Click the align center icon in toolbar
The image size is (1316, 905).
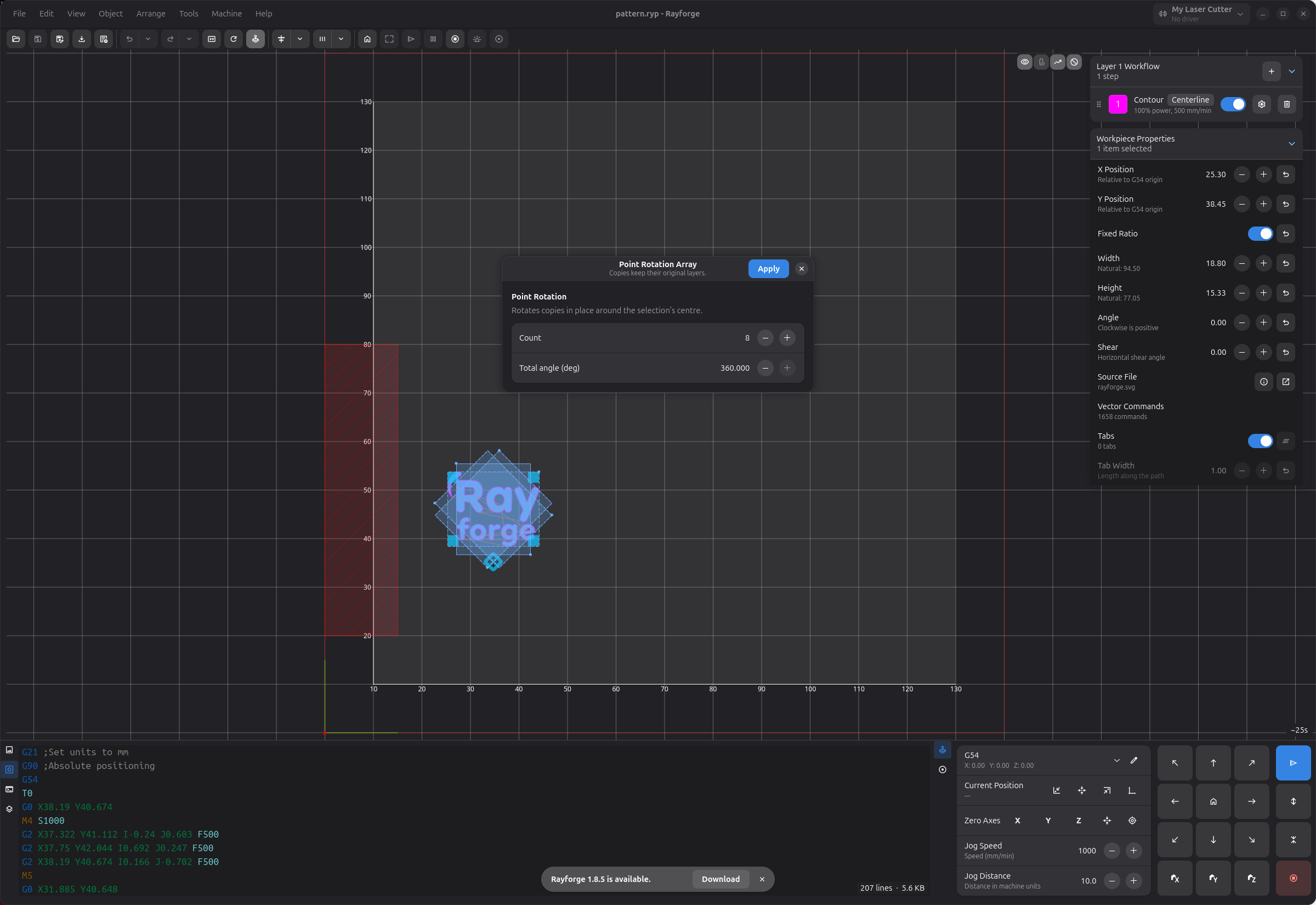[281, 39]
